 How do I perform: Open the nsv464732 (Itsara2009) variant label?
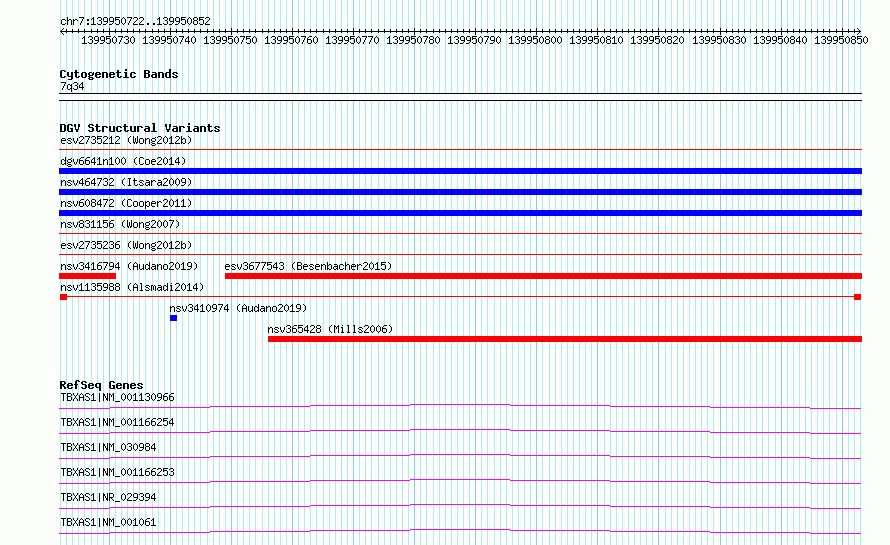click(x=126, y=182)
